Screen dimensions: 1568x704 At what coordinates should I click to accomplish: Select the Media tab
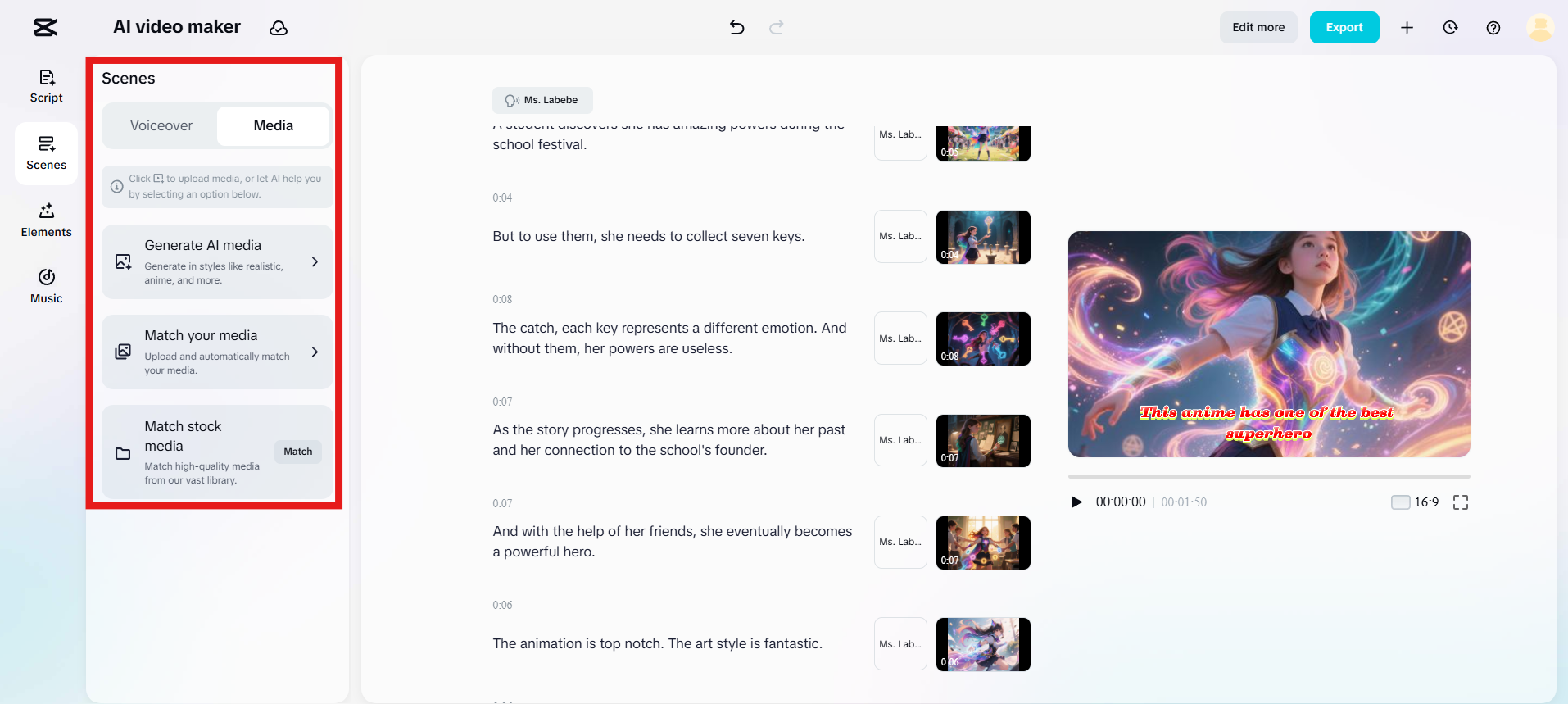pyautogui.click(x=273, y=125)
